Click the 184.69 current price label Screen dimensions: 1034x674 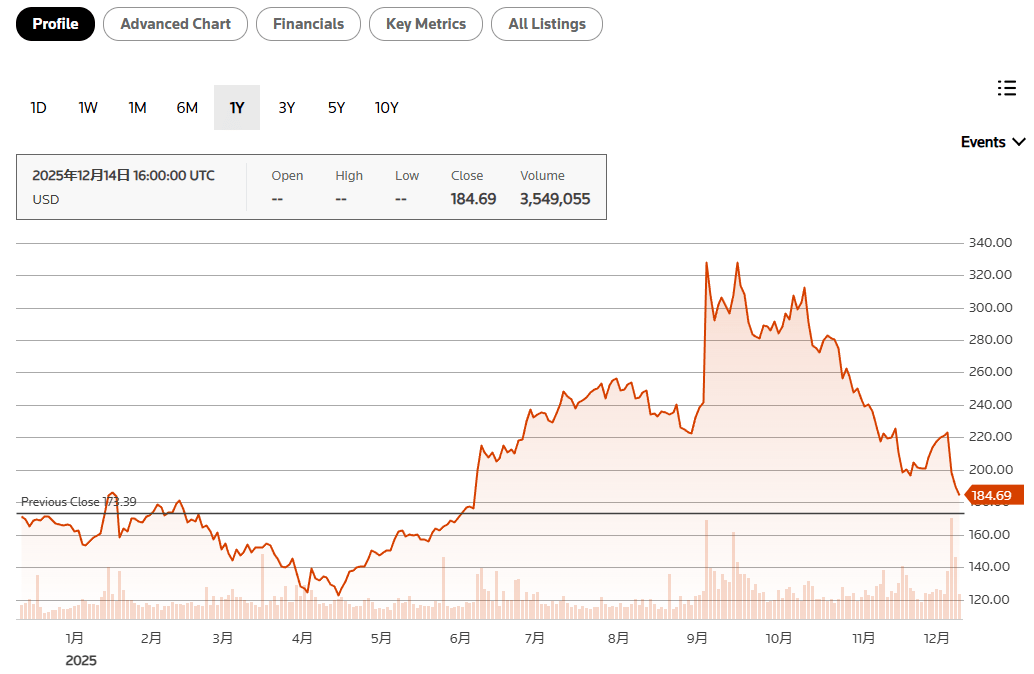tap(991, 496)
